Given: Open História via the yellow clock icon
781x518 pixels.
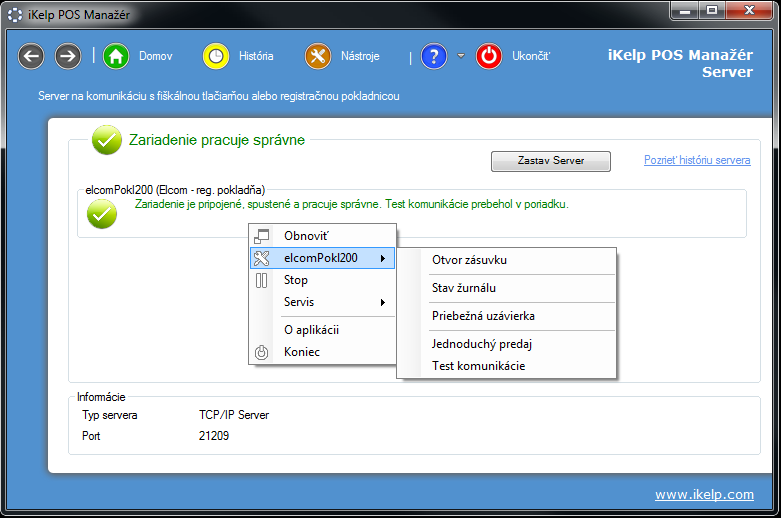Looking at the screenshot, I should tap(216, 56).
